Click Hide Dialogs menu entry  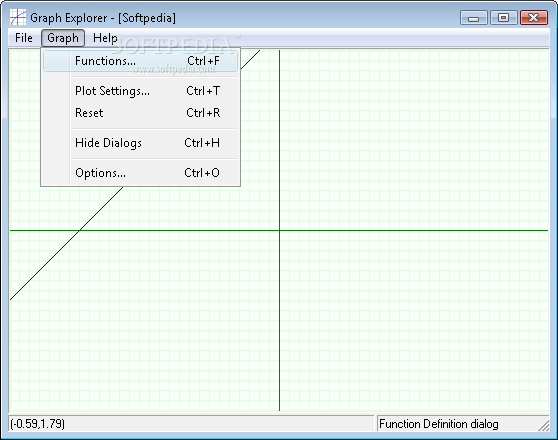pyautogui.click(x=141, y=143)
